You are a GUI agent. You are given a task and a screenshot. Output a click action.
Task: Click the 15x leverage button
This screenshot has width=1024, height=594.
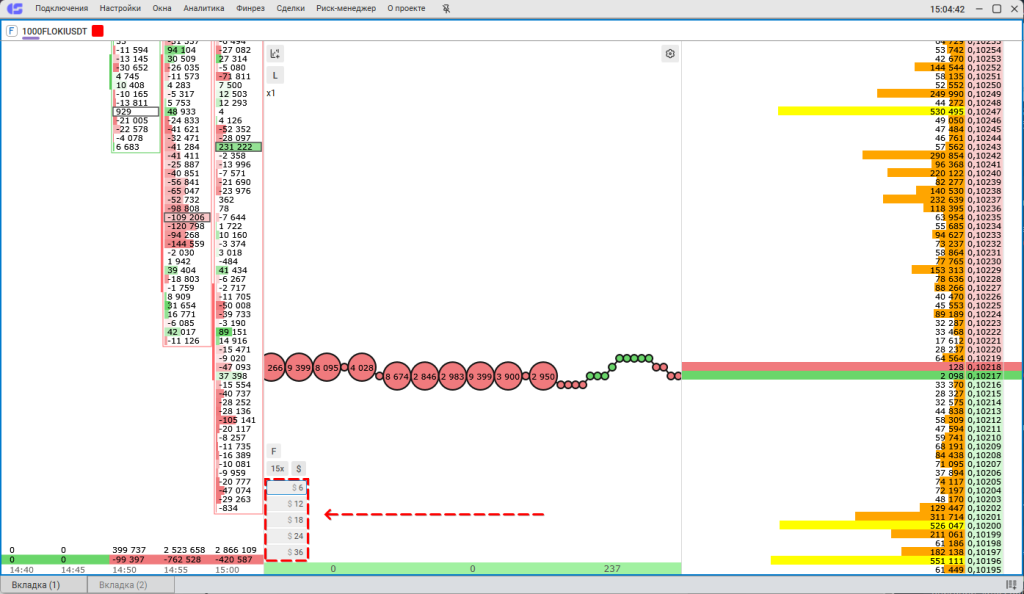tap(278, 469)
